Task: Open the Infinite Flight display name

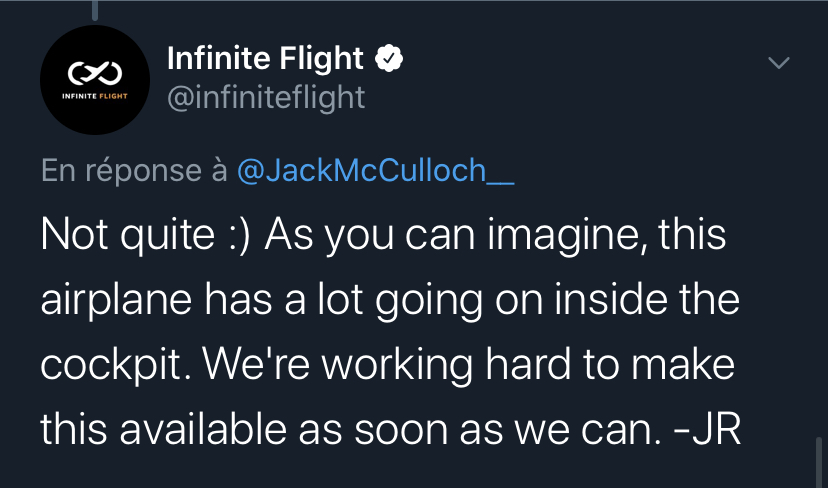Action: [x=265, y=60]
